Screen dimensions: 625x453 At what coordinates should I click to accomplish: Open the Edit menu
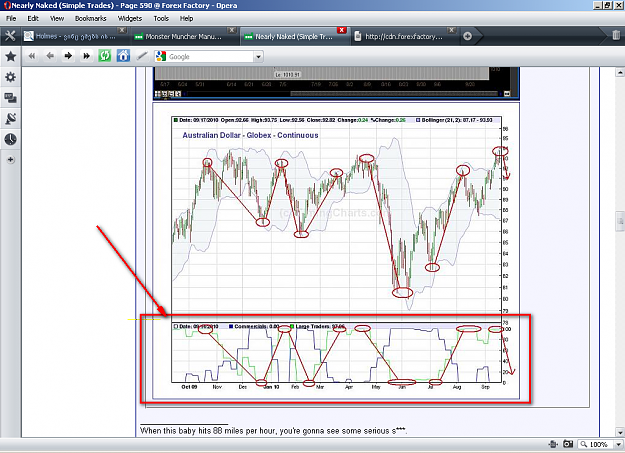coord(33,18)
